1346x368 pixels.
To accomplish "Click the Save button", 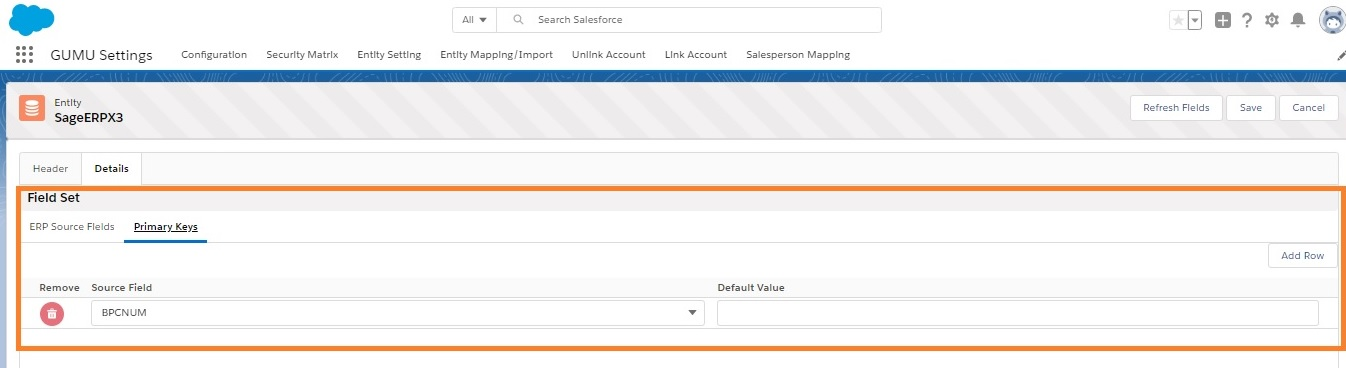I will click(x=1251, y=108).
